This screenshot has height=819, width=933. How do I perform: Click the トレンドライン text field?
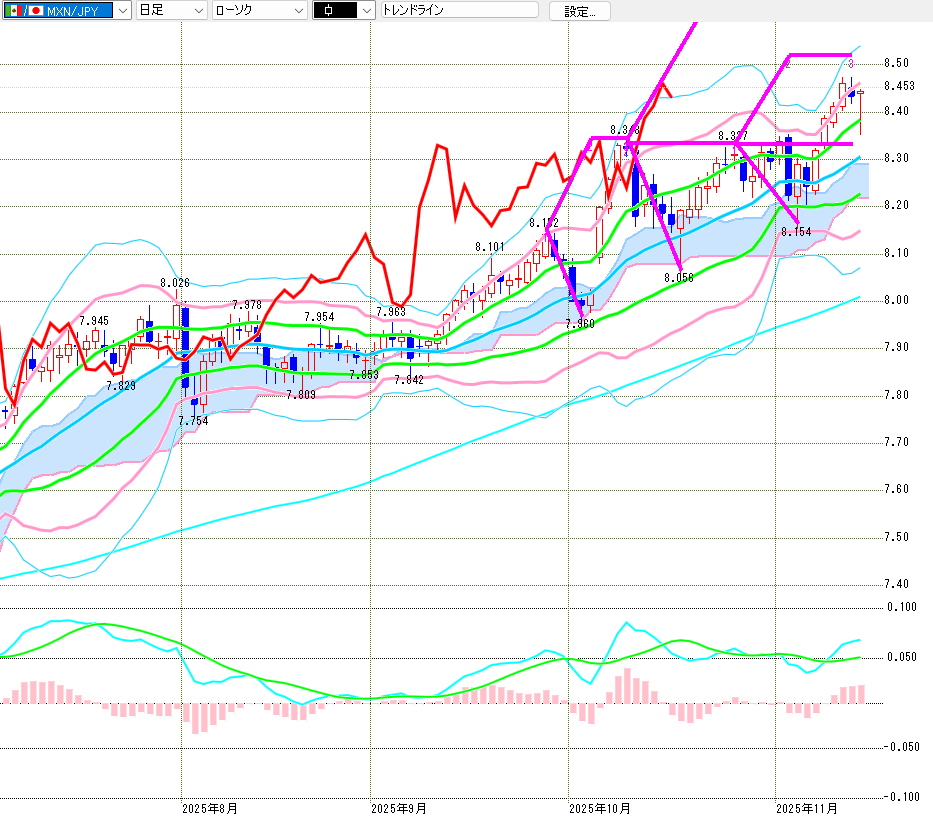(458, 11)
